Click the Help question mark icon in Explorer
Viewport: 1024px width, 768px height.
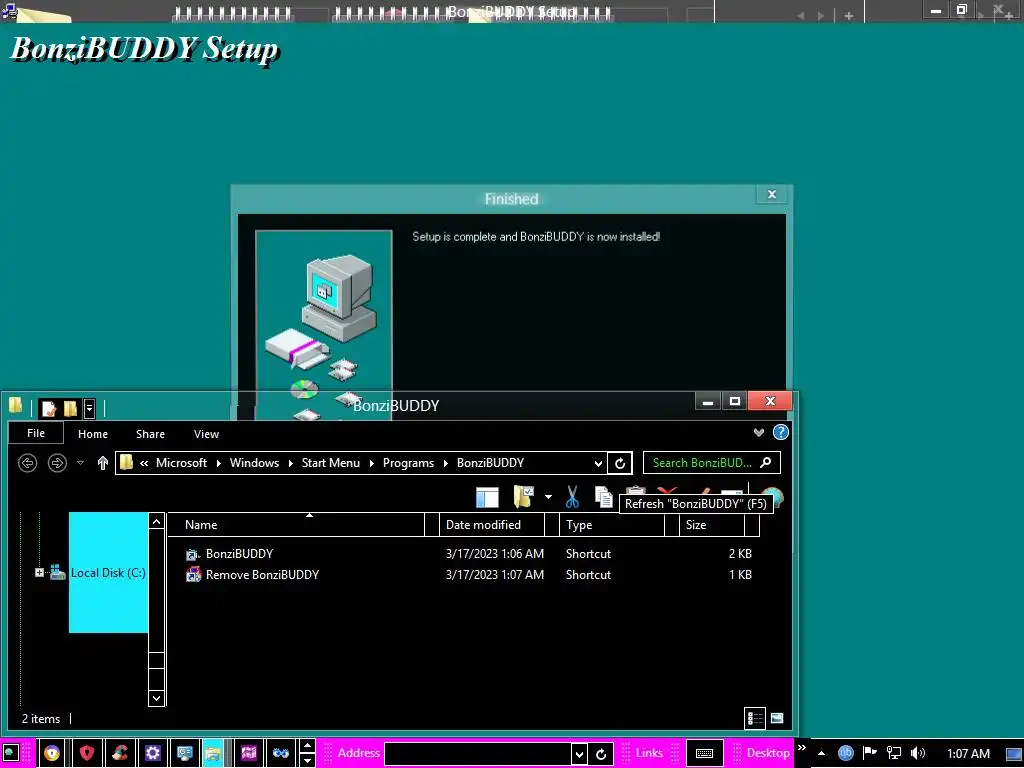click(780, 432)
